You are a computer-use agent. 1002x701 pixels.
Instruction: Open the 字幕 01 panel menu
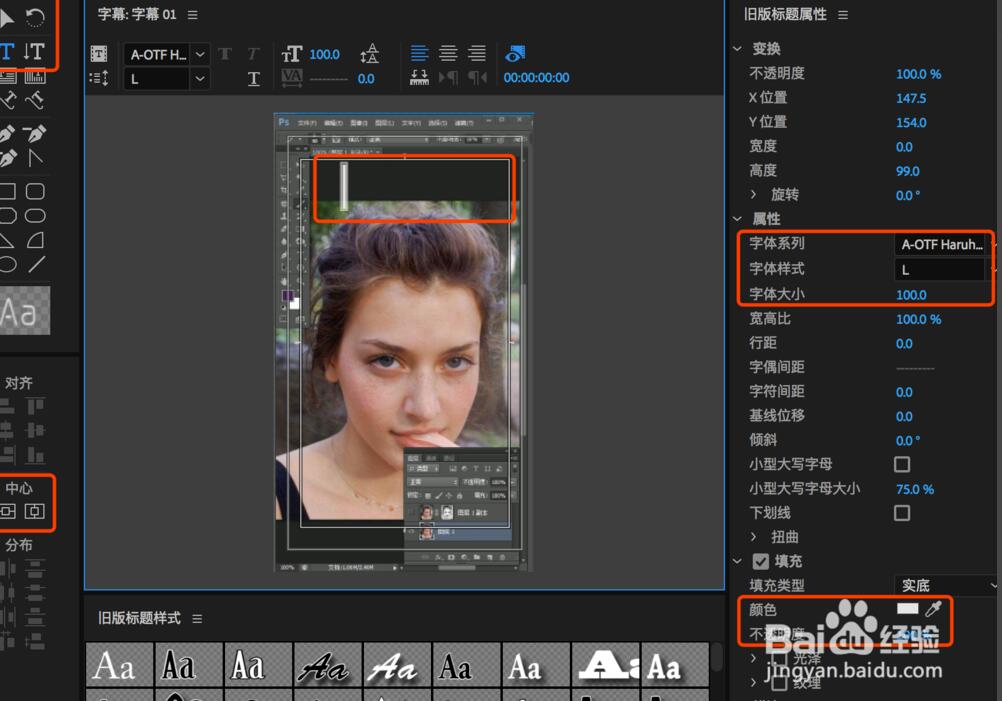point(193,15)
